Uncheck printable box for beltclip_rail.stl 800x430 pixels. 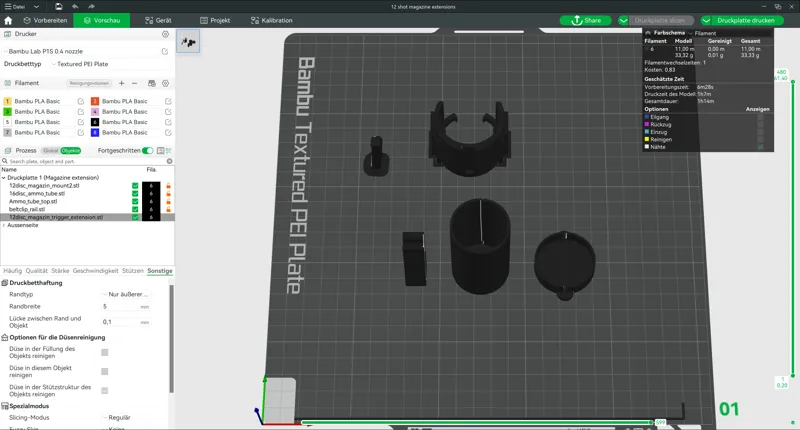coord(135,209)
